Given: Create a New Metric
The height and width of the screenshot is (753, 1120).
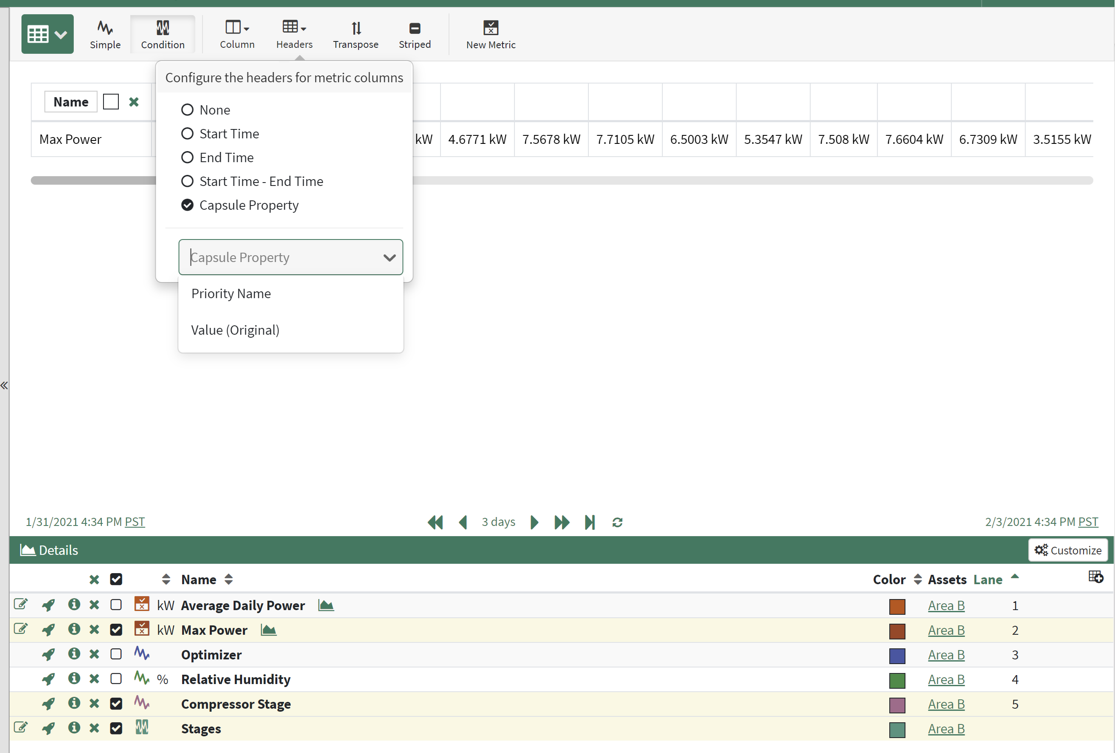Looking at the screenshot, I should (x=490, y=34).
